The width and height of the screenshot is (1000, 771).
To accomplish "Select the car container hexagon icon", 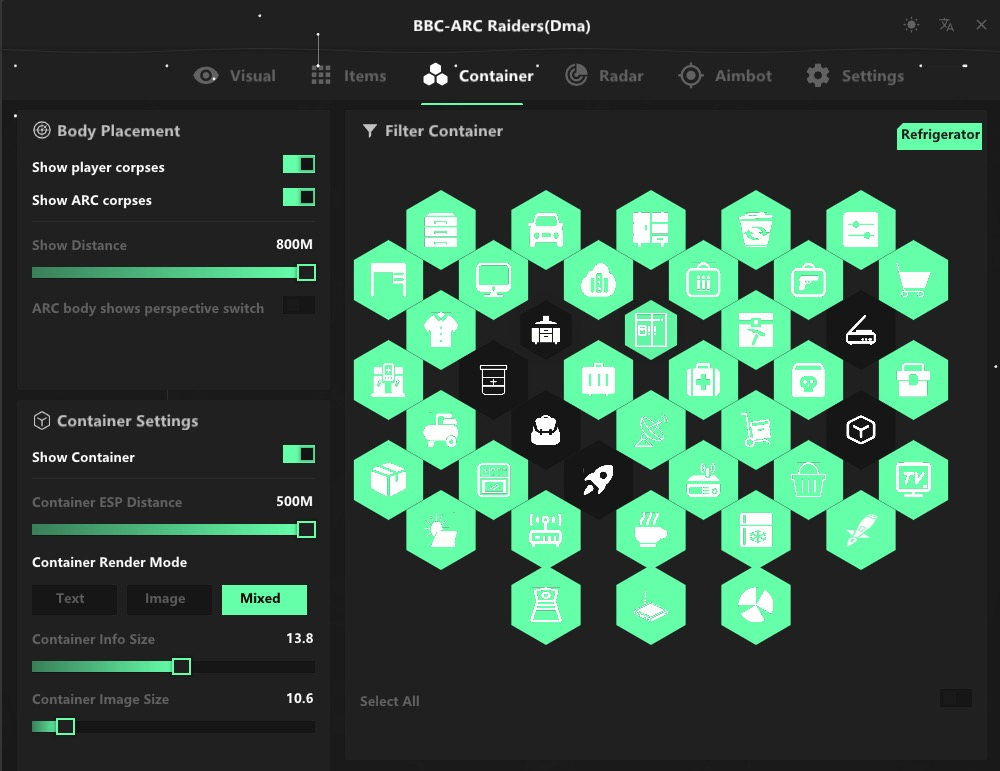I will pos(546,229).
